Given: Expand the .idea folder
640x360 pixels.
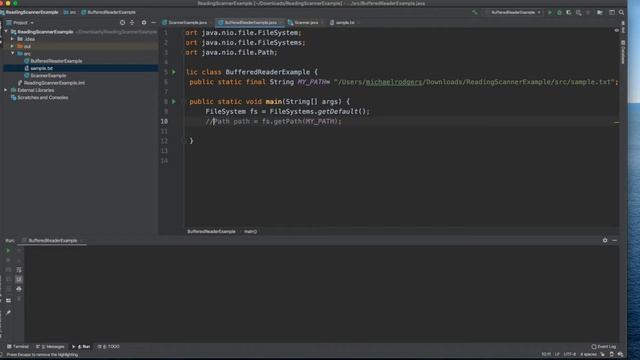Looking at the screenshot, I should point(12,39).
